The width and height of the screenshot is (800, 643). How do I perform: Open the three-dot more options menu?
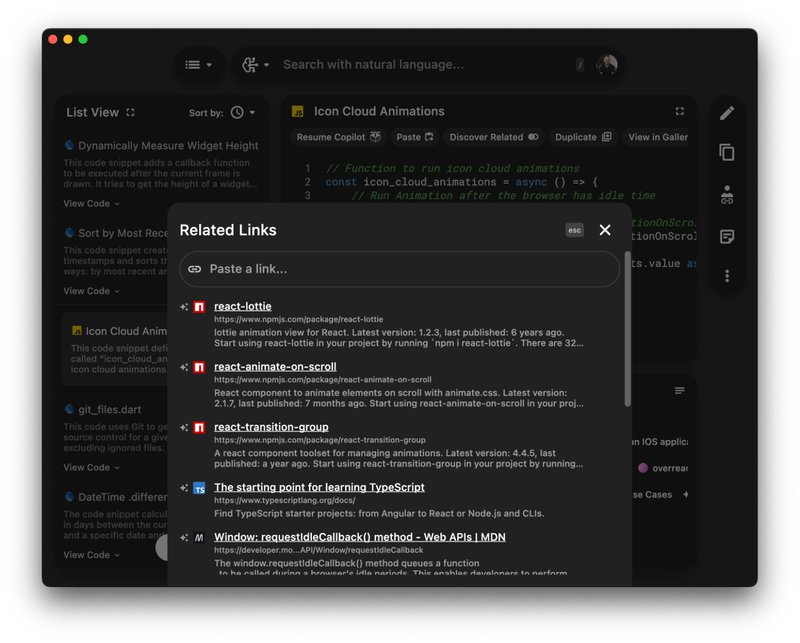coord(727,274)
